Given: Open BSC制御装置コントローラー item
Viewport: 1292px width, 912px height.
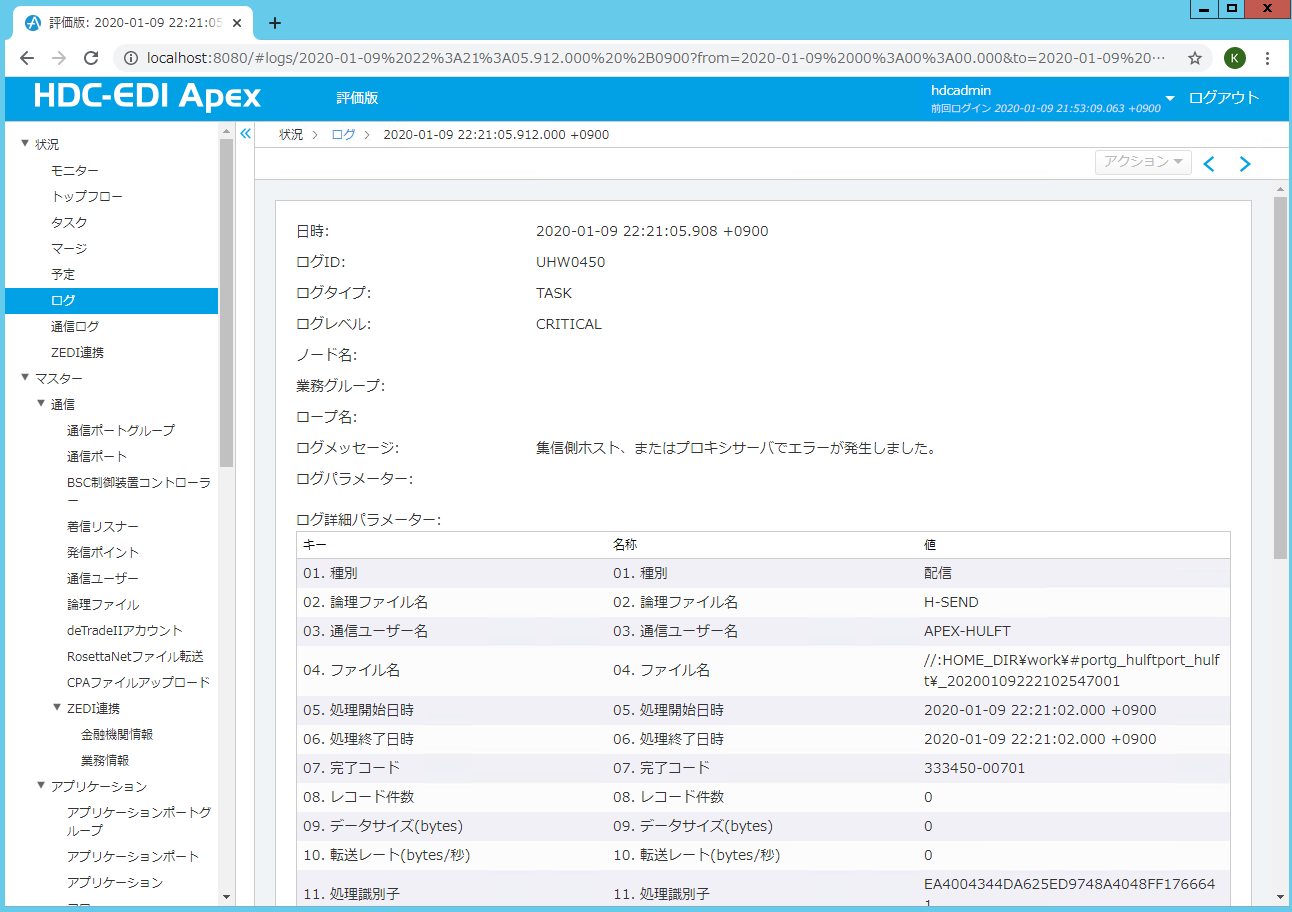Looking at the screenshot, I should pyautogui.click(x=138, y=491).
